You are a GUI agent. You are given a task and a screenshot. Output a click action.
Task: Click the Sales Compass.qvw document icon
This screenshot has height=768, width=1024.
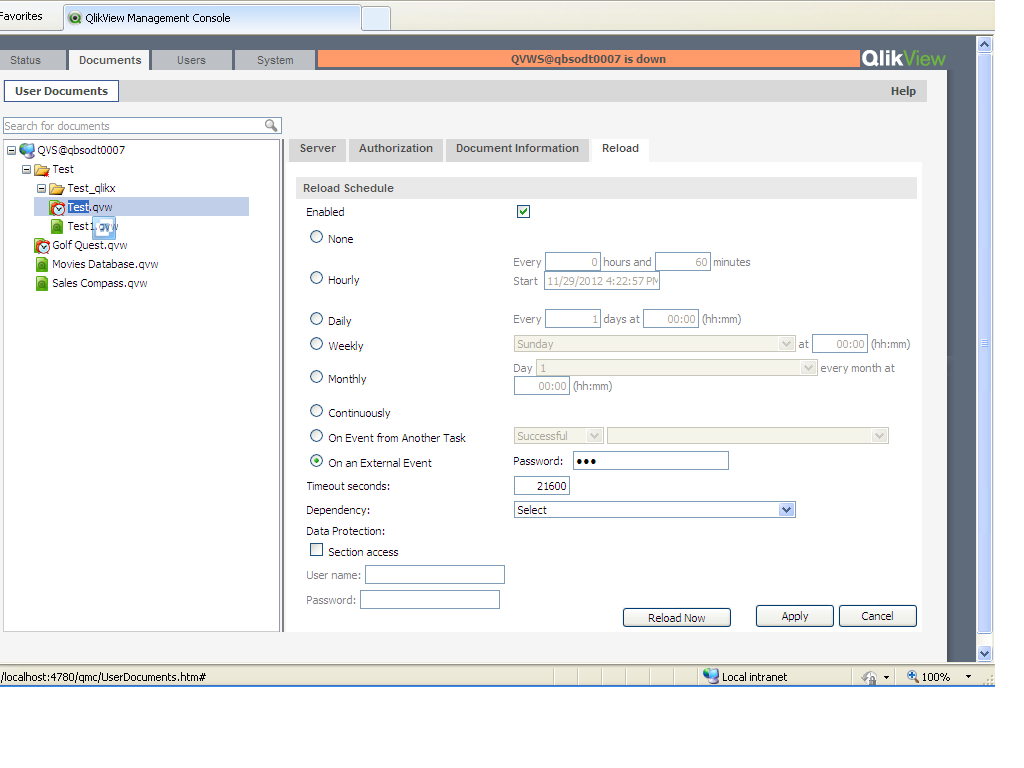click(x=42, y=283)
